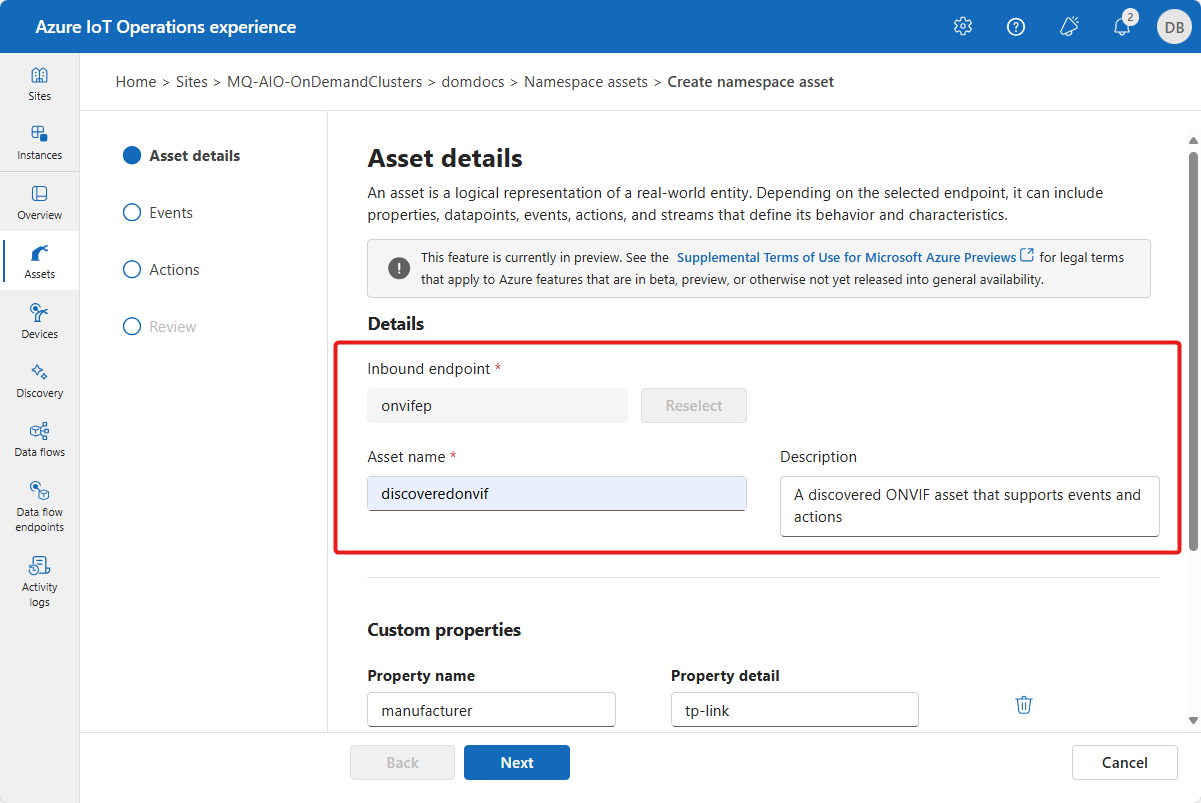Open Sites in the left sidebar
The width and height of the screenshot is (1201, 803).
coord(39,84)
